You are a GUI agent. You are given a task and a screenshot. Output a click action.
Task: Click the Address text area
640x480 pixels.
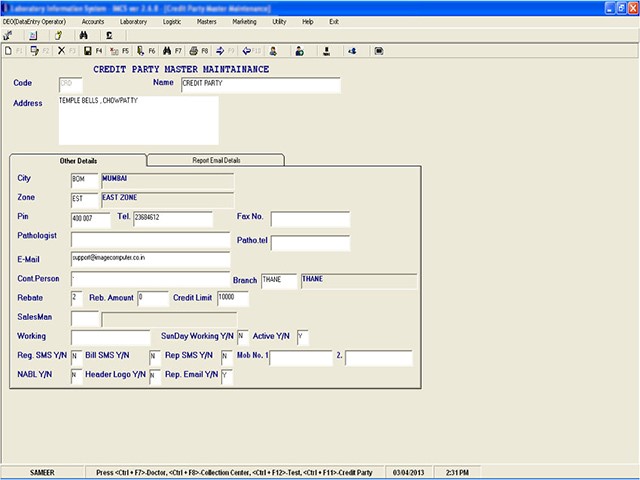tap(138, 120)
